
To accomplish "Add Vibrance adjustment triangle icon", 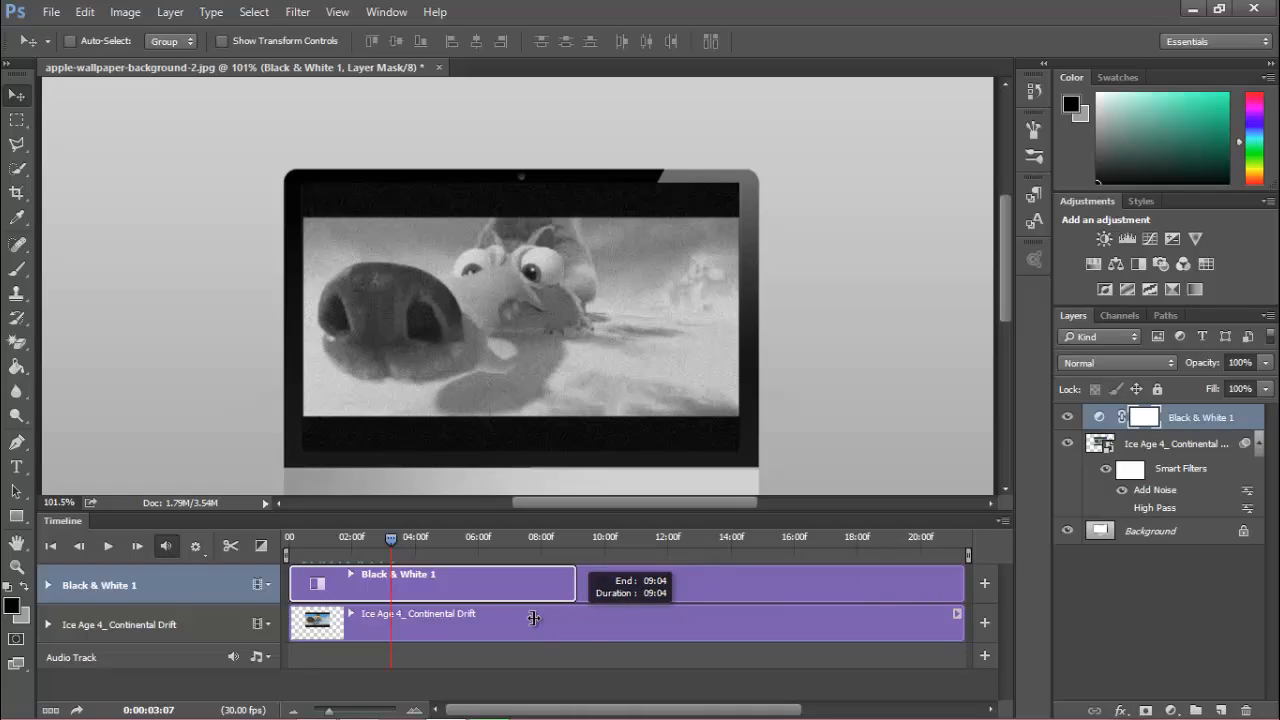I will coord(1195,239).
